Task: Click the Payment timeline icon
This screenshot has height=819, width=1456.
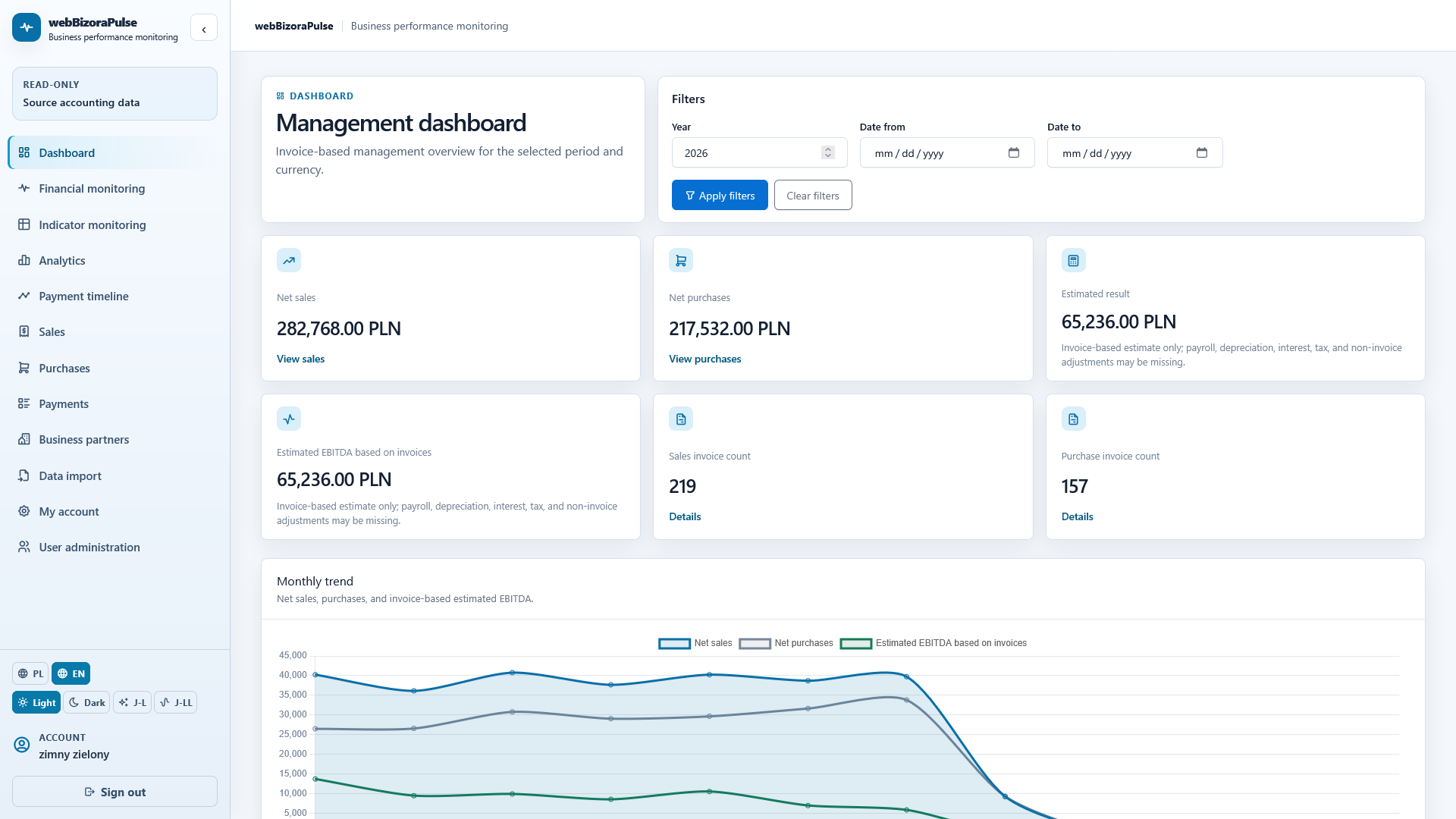Action: coord(24,296)
